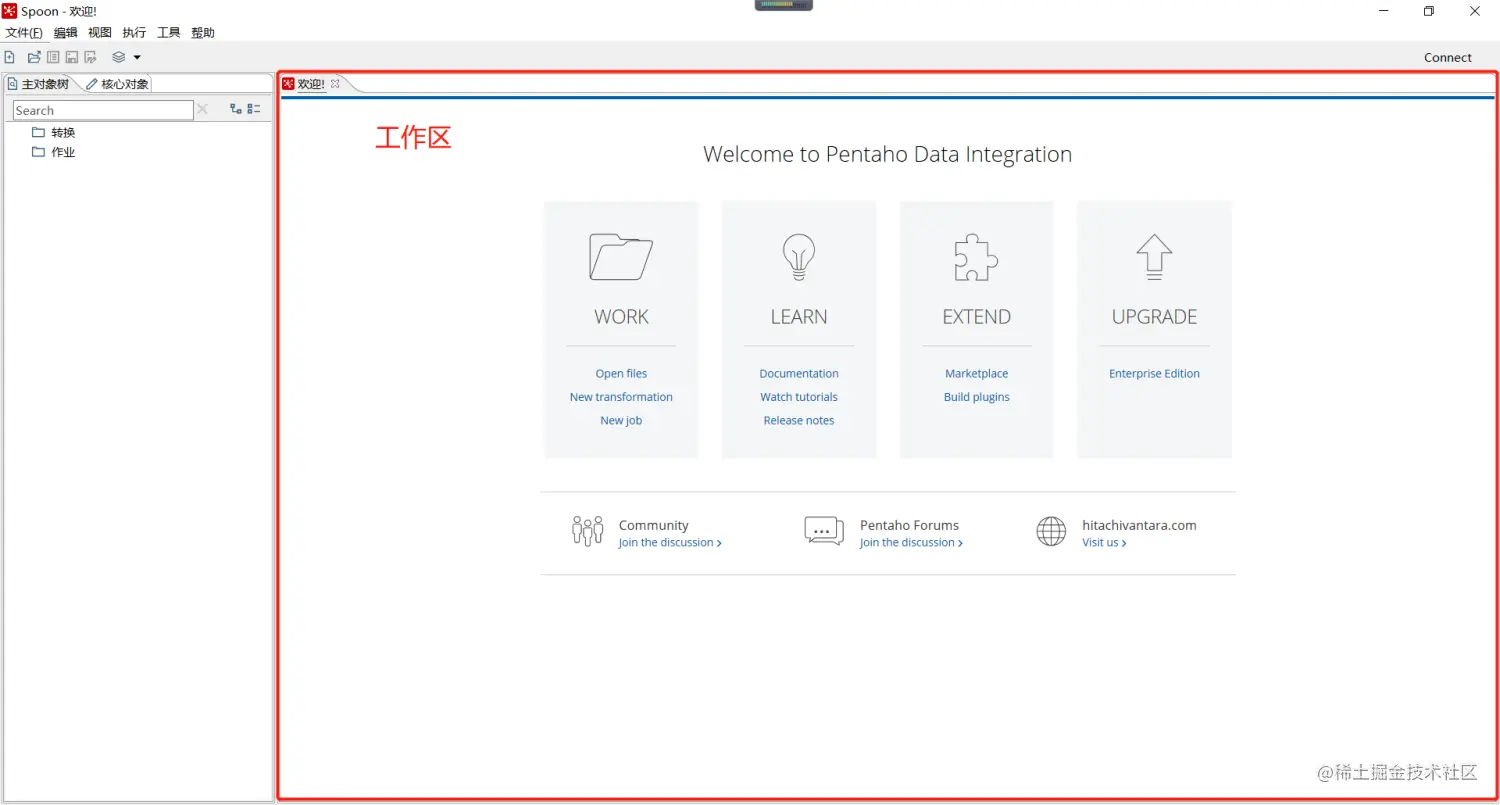Open the 执行 menu
Viewport: 1500px width, 805px height.
[x=134, y=33]
